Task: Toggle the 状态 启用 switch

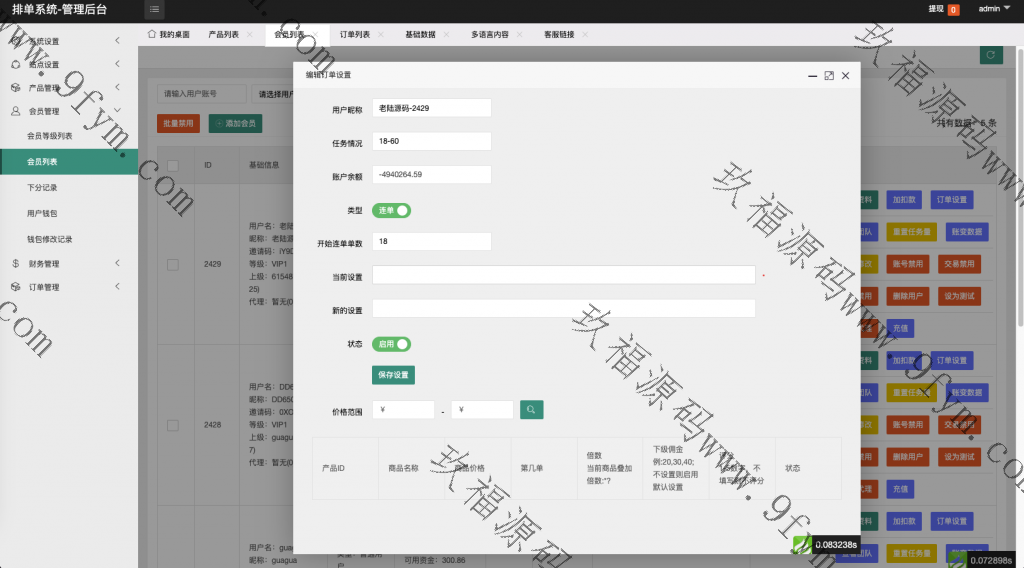Action: [392, 344]
